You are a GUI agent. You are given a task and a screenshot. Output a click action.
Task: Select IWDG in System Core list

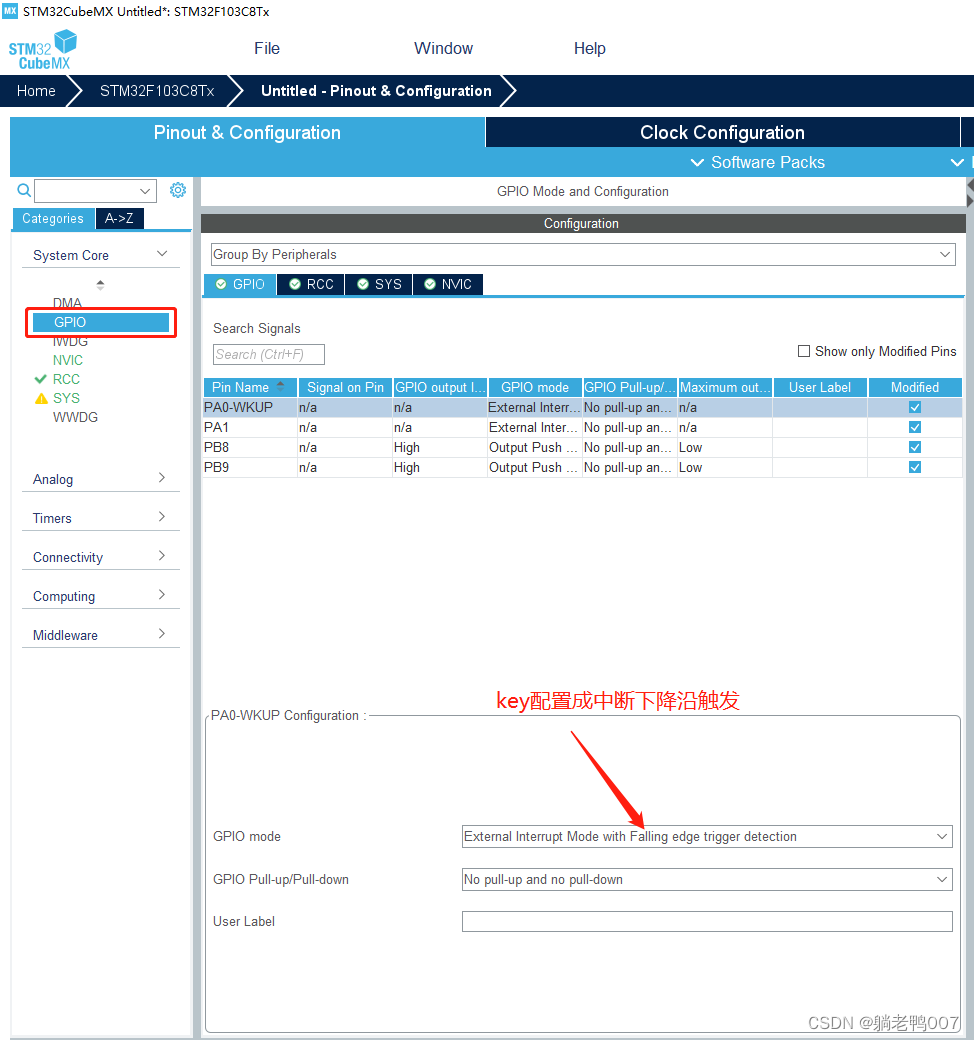70,341
